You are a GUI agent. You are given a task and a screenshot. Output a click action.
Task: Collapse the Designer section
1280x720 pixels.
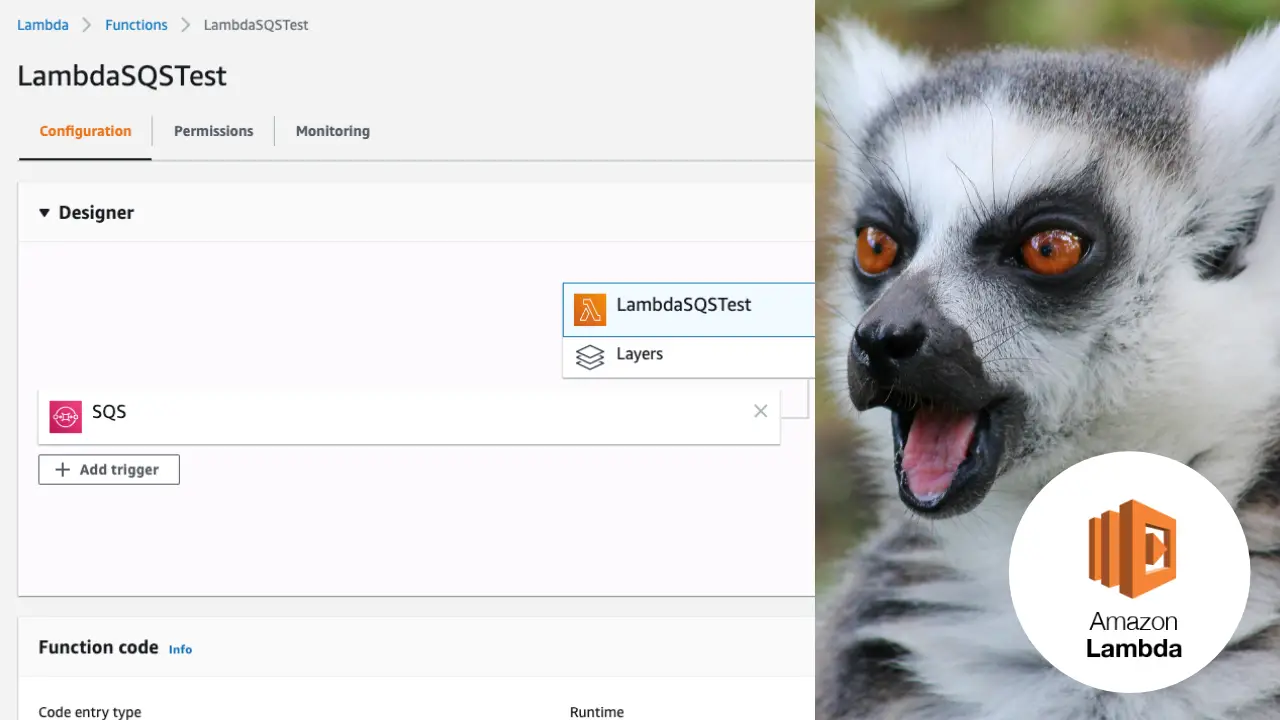[x=44, y=212]
